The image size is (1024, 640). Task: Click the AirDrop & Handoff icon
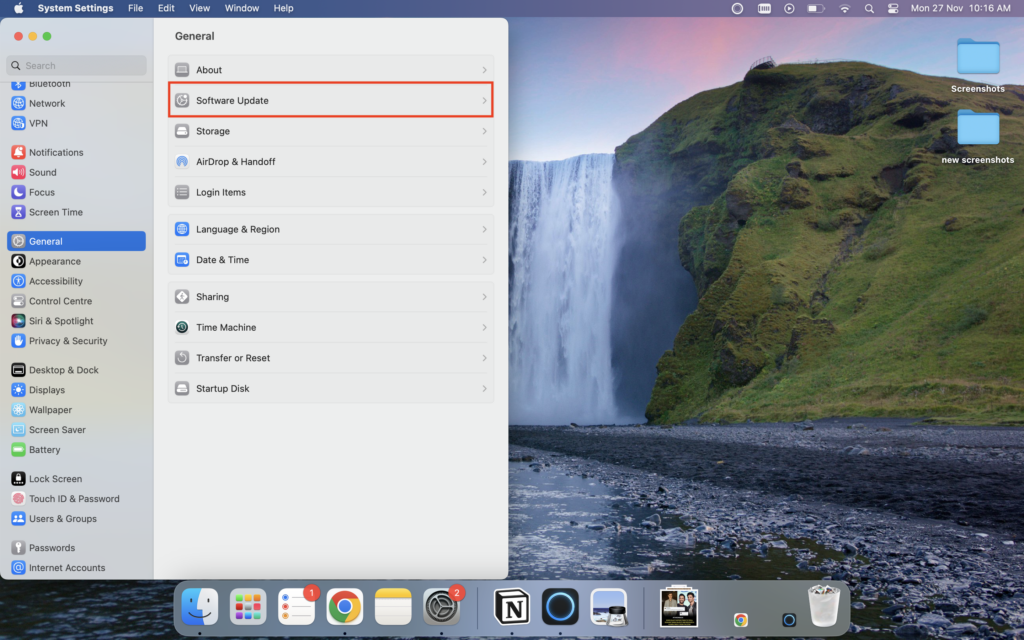point(182,162)
